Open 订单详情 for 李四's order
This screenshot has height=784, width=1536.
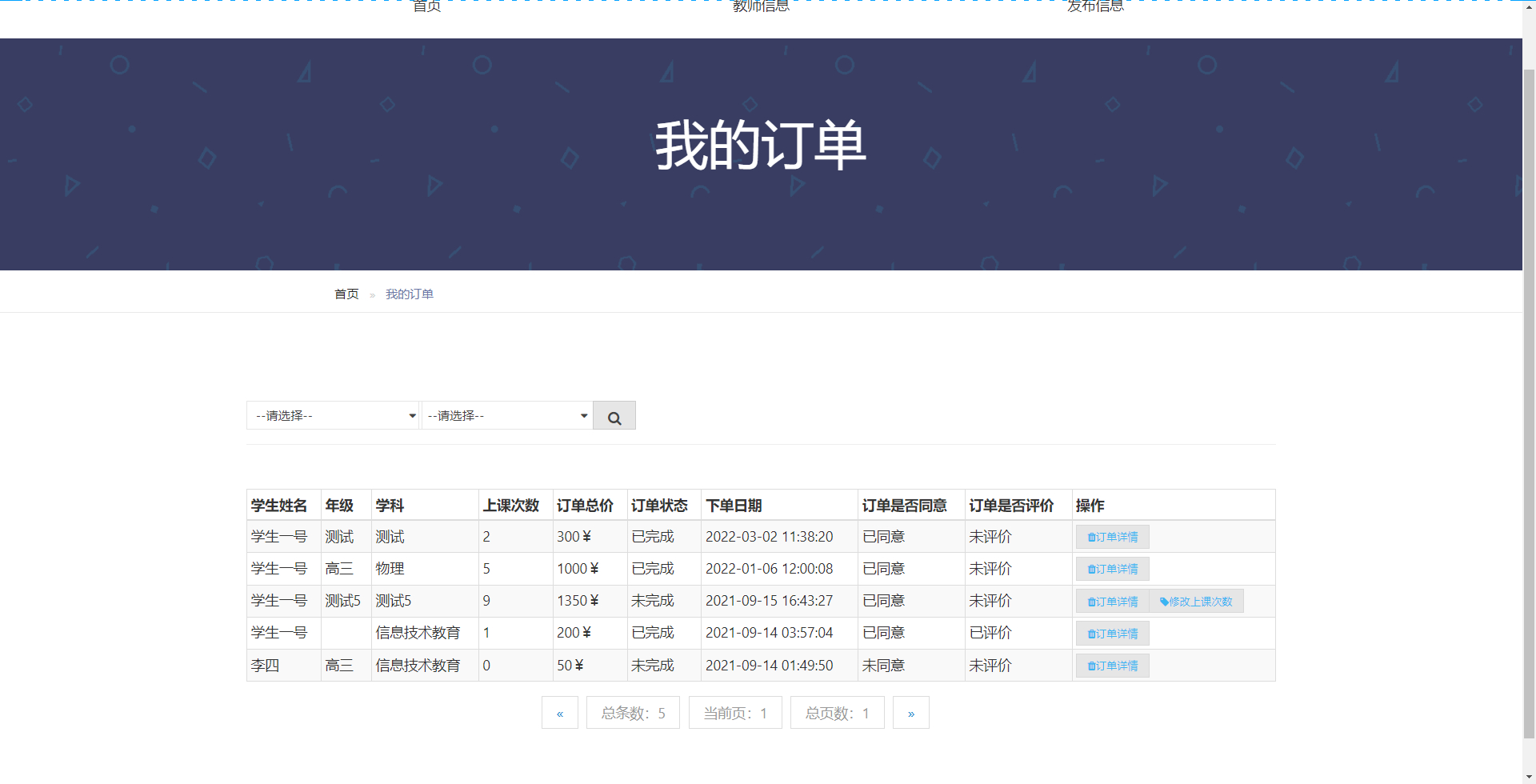pos(1111,665)
